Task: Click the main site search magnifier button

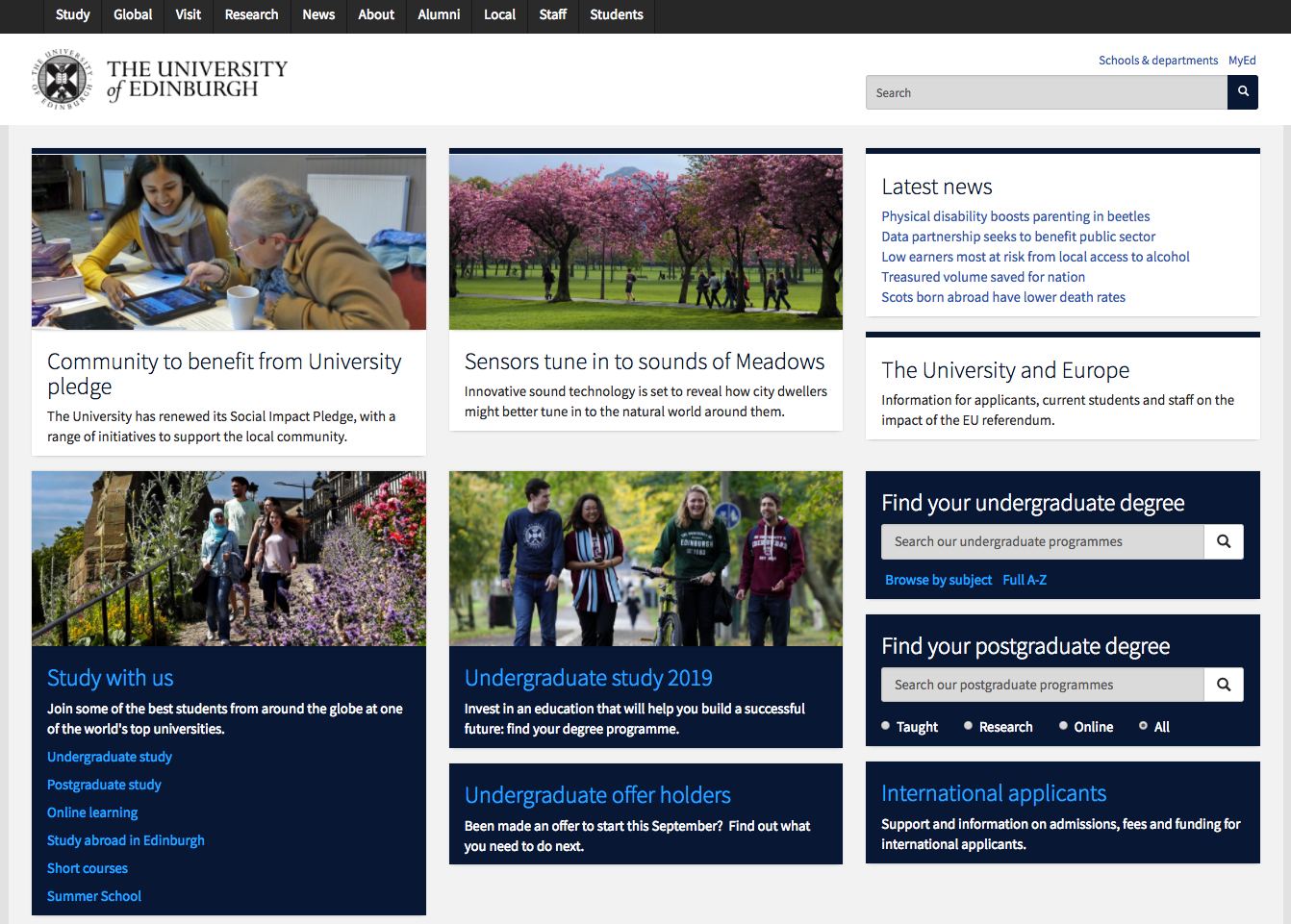Action: [x=1243, y=92]
